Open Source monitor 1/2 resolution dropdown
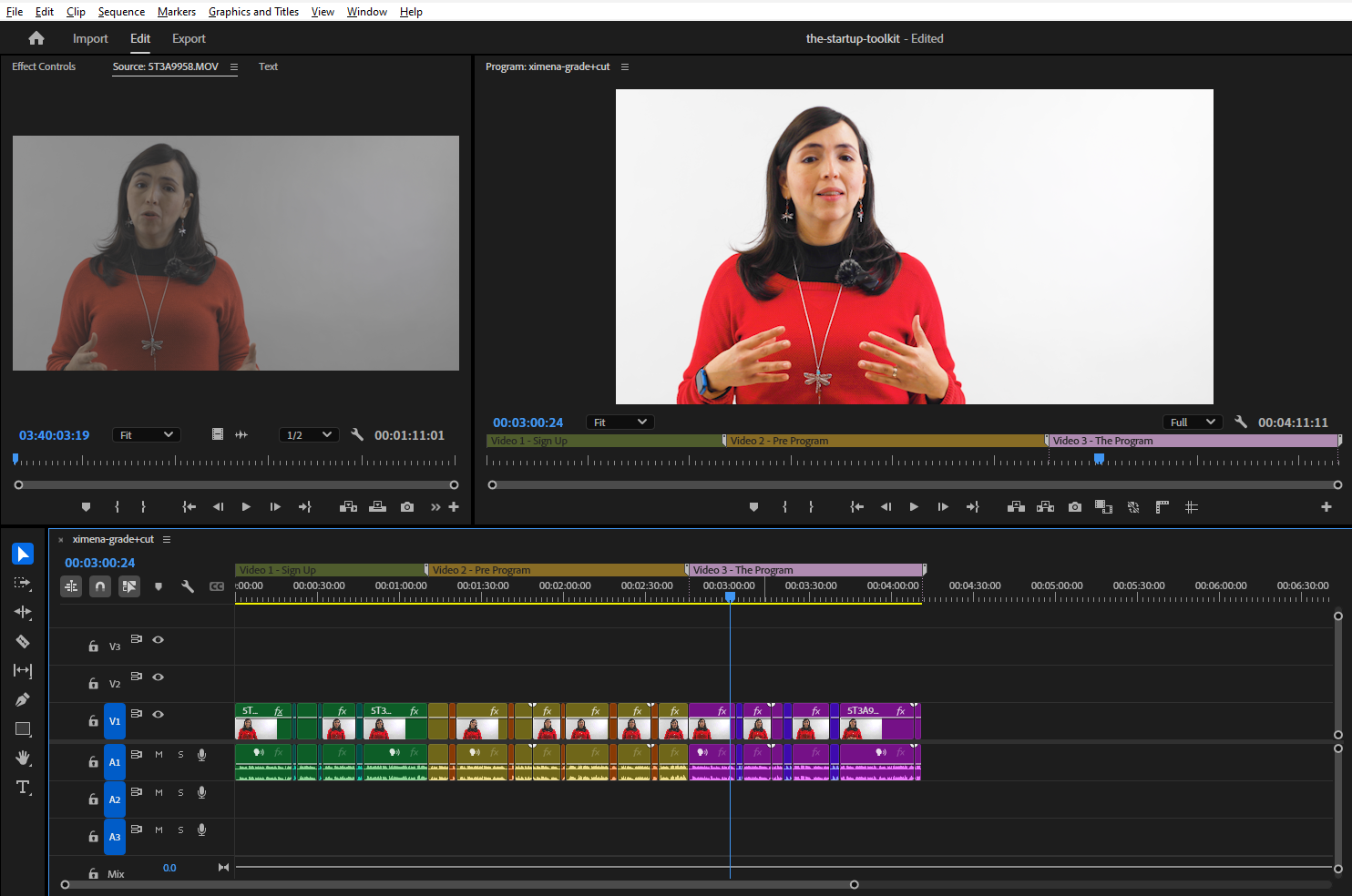The height and width of the screenshot is (896, 1352). pos(309,435)
